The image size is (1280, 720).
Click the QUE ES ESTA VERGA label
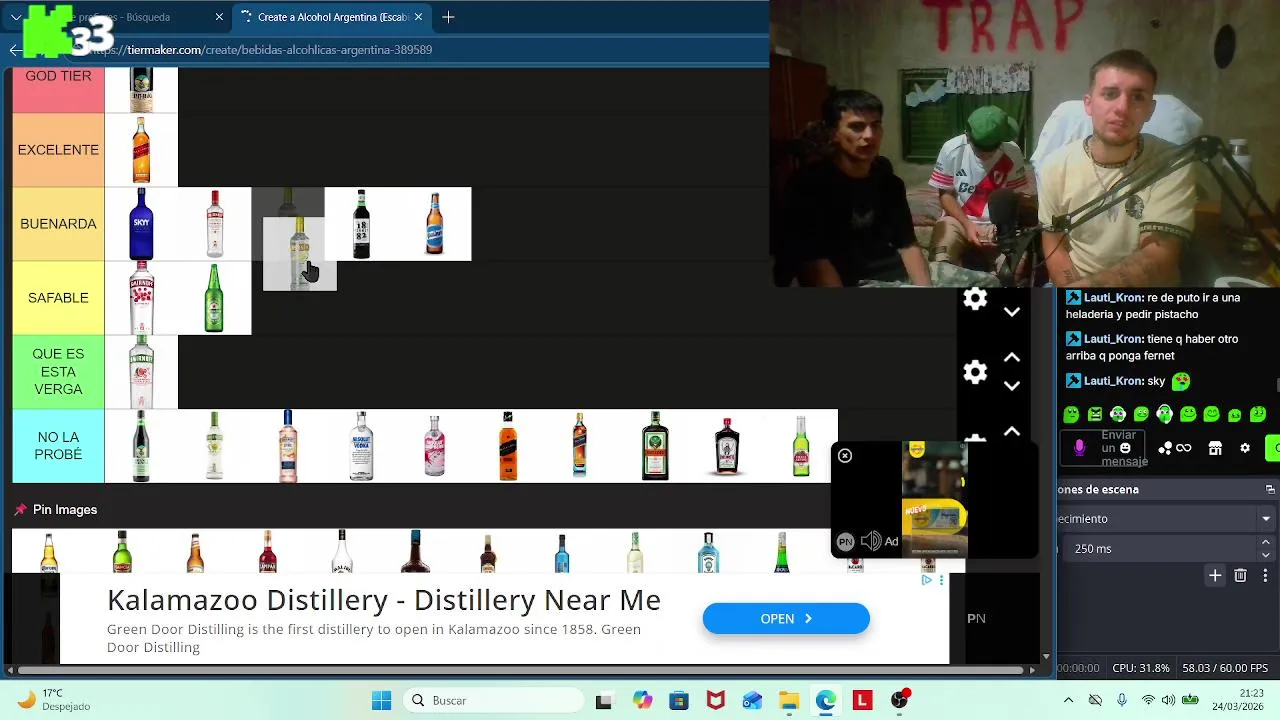tap(58, 372)
